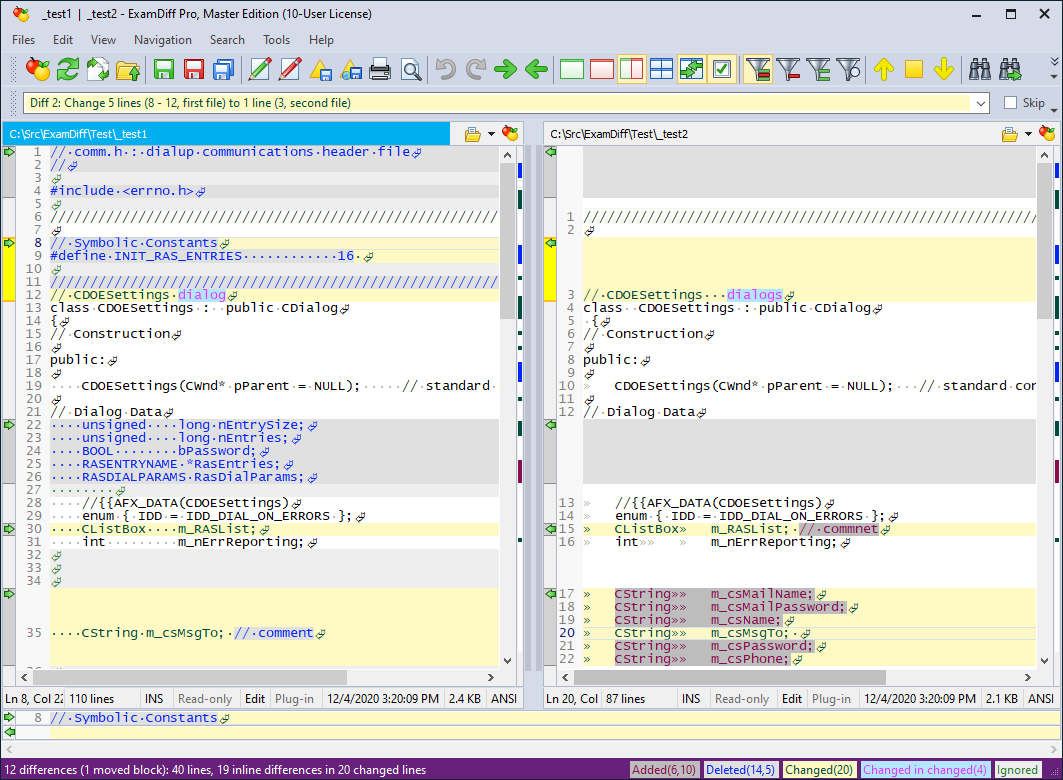
Task: Toggle the green-red two-pane view button
Action: 631,69
